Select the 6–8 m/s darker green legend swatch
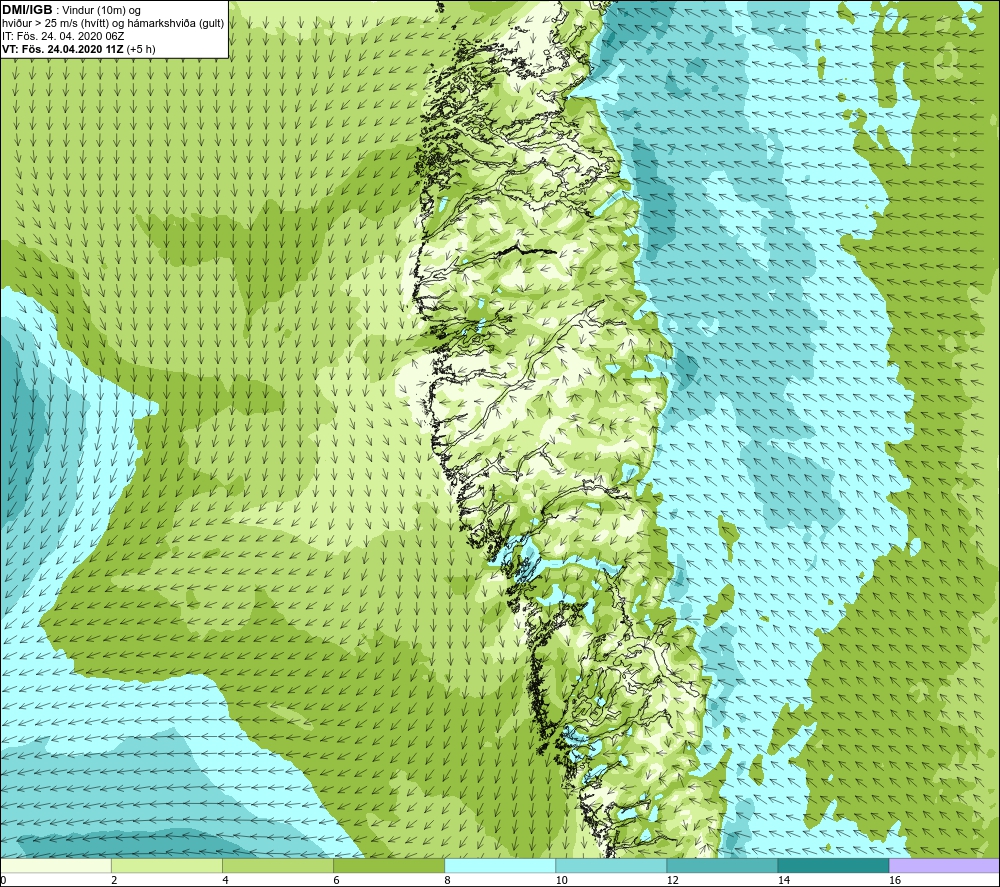 click(x=389, y=866)
